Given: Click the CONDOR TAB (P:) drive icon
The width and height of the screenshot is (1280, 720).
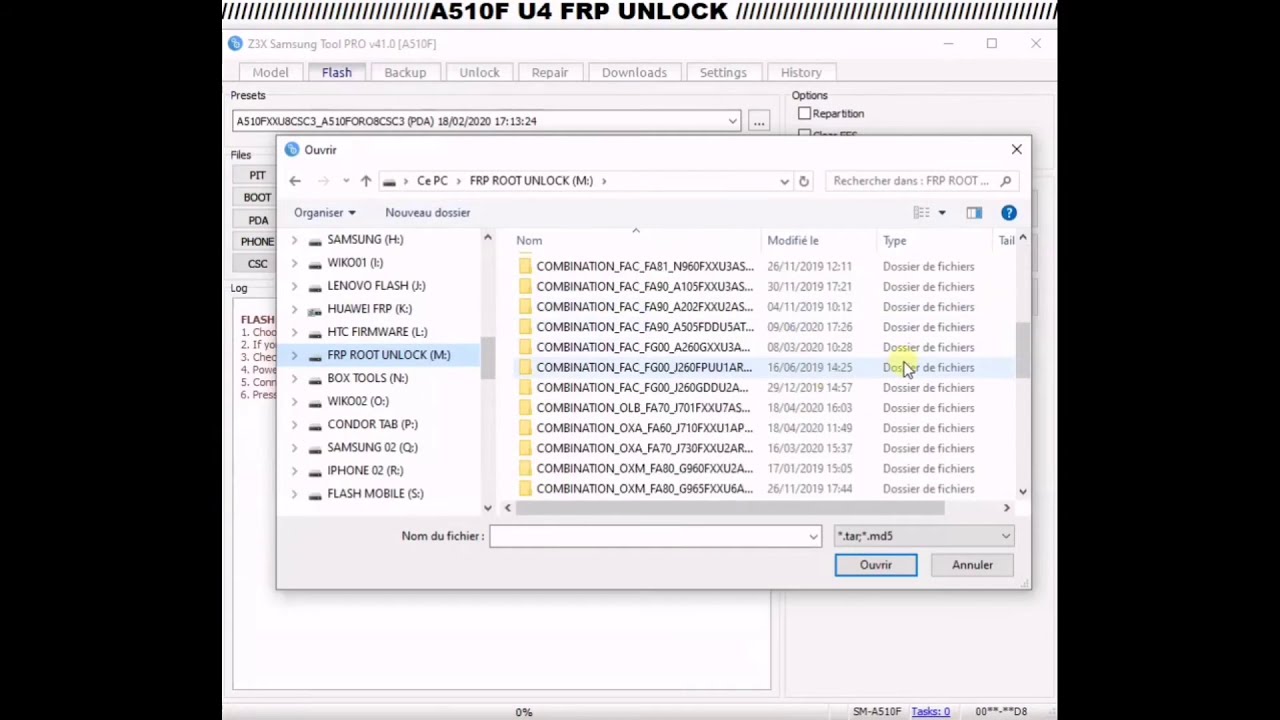Looking at the screenshot, I should tap(315, 424).
